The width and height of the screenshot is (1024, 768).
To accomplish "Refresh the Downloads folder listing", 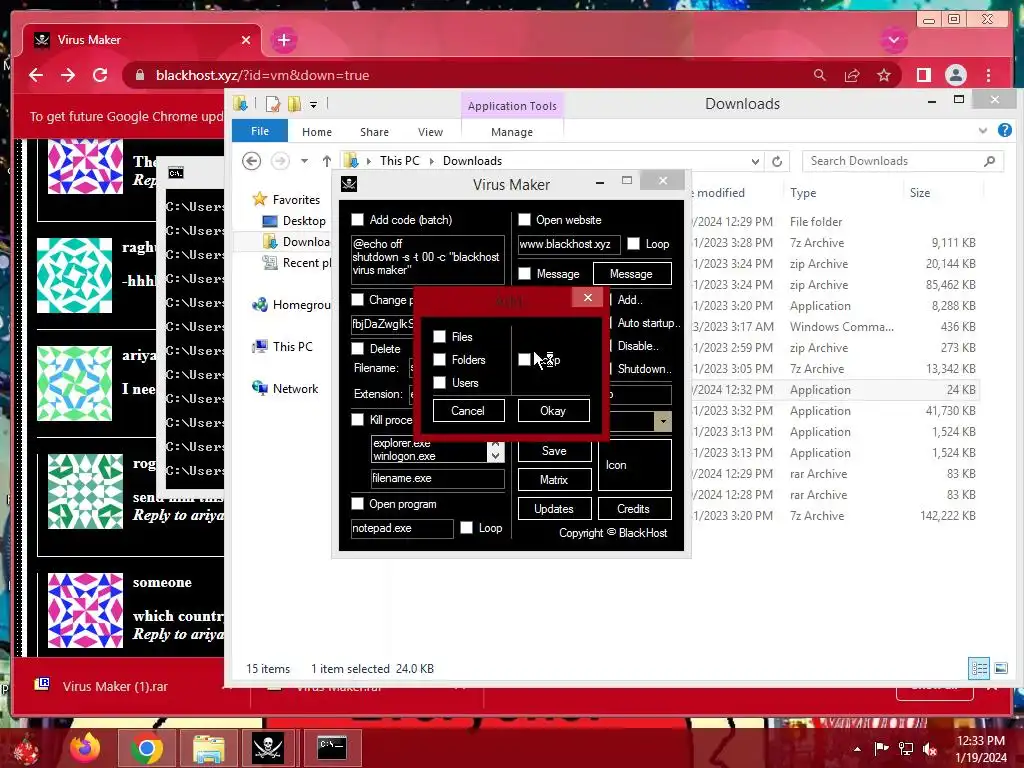I will 776,161.
